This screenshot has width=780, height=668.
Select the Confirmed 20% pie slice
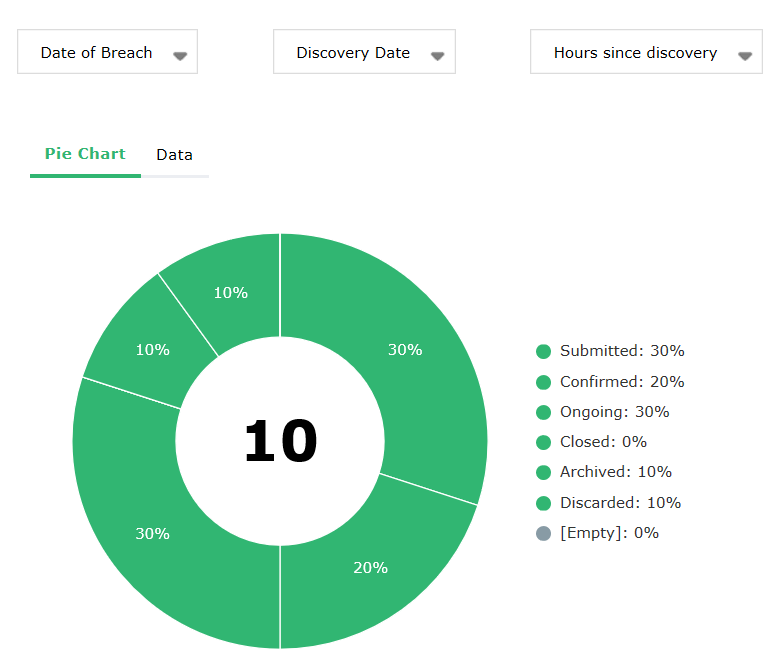tap(370, 567)
